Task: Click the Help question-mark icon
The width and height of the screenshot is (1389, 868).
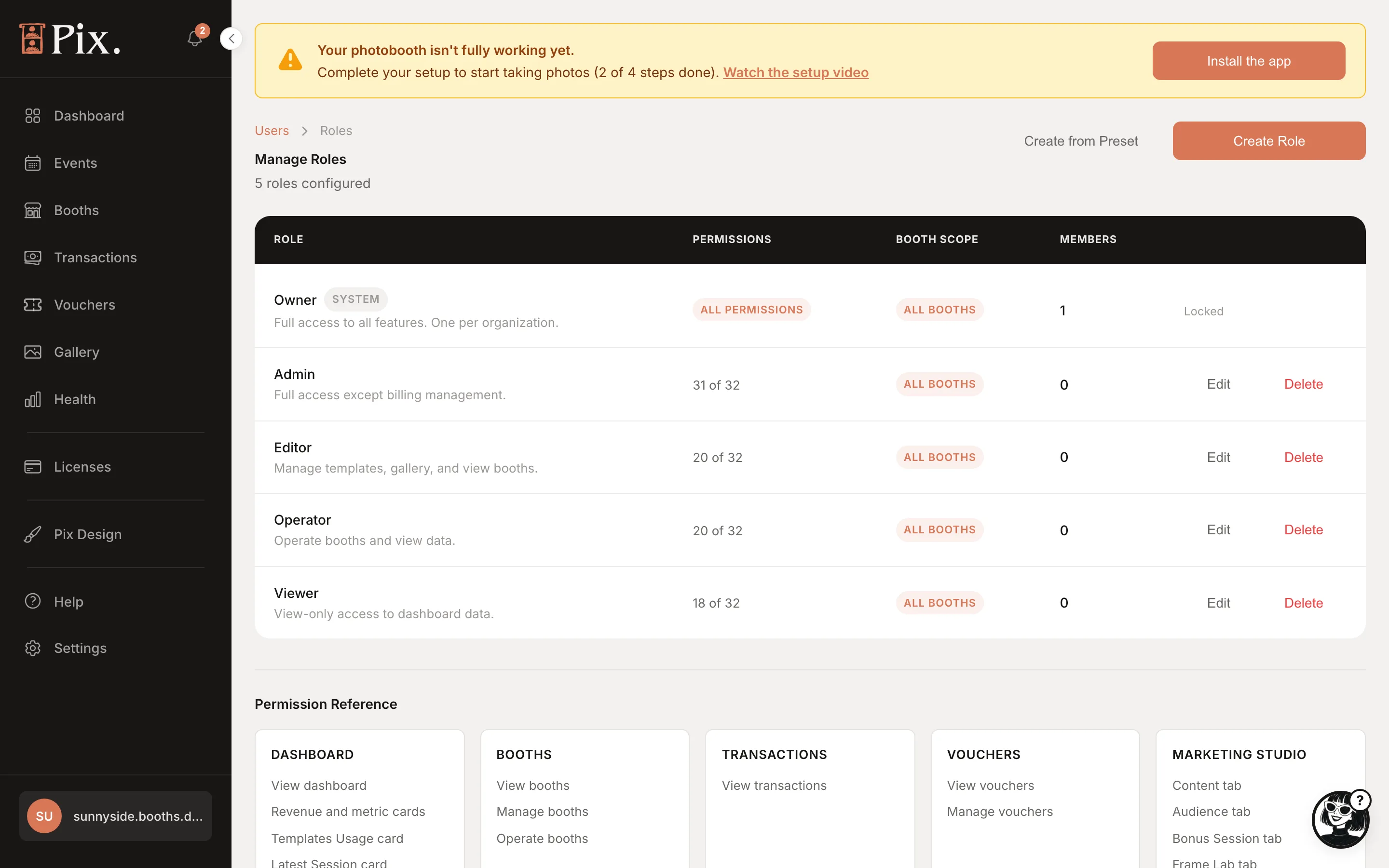Action: [x=33, y=601]
